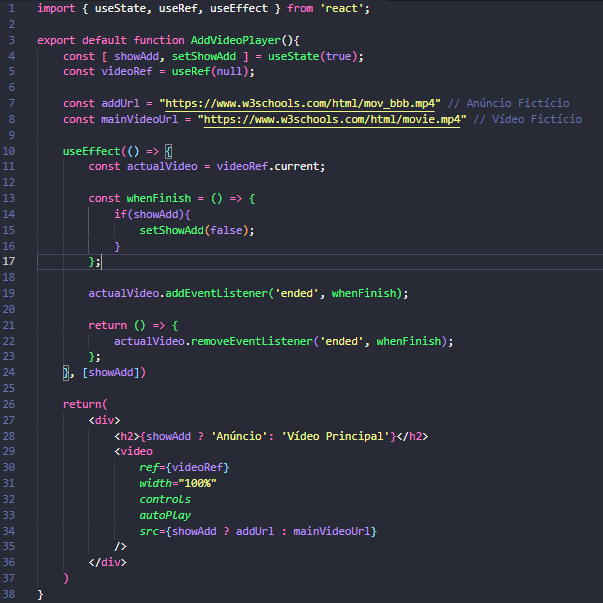Click the AddVideoPlayer function name
603x603 pixels.
(x=236, y=40)
